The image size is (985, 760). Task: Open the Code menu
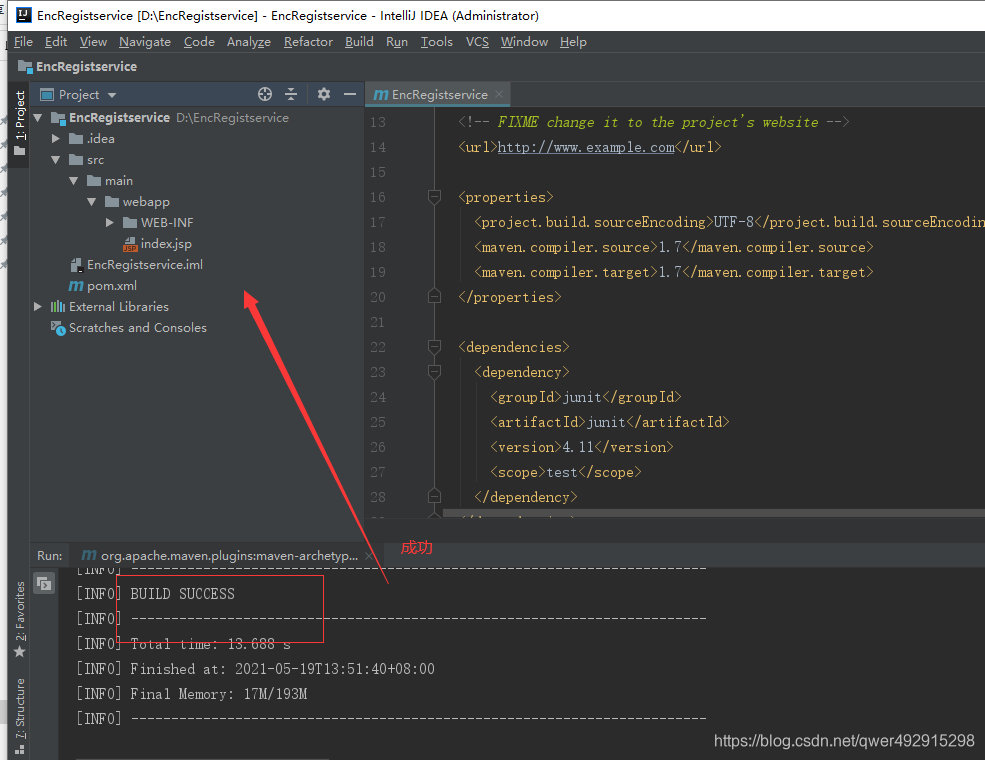199,41
